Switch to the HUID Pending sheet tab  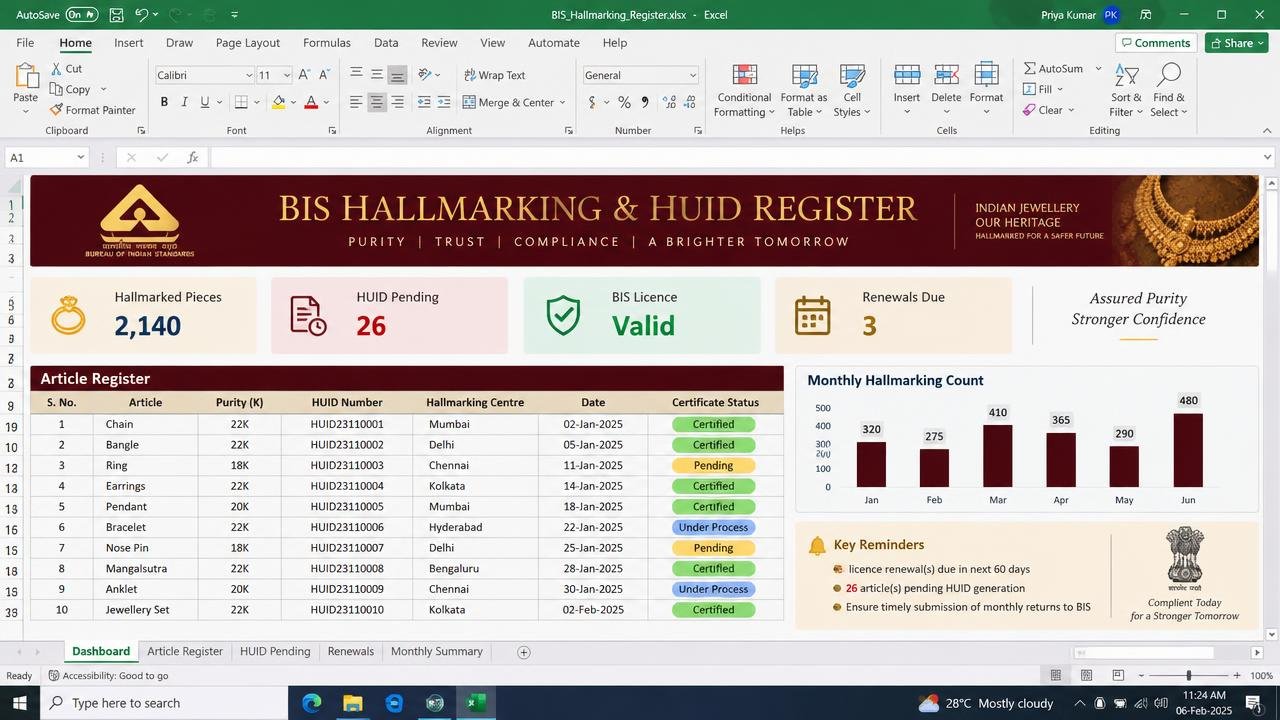click(275, 652)
